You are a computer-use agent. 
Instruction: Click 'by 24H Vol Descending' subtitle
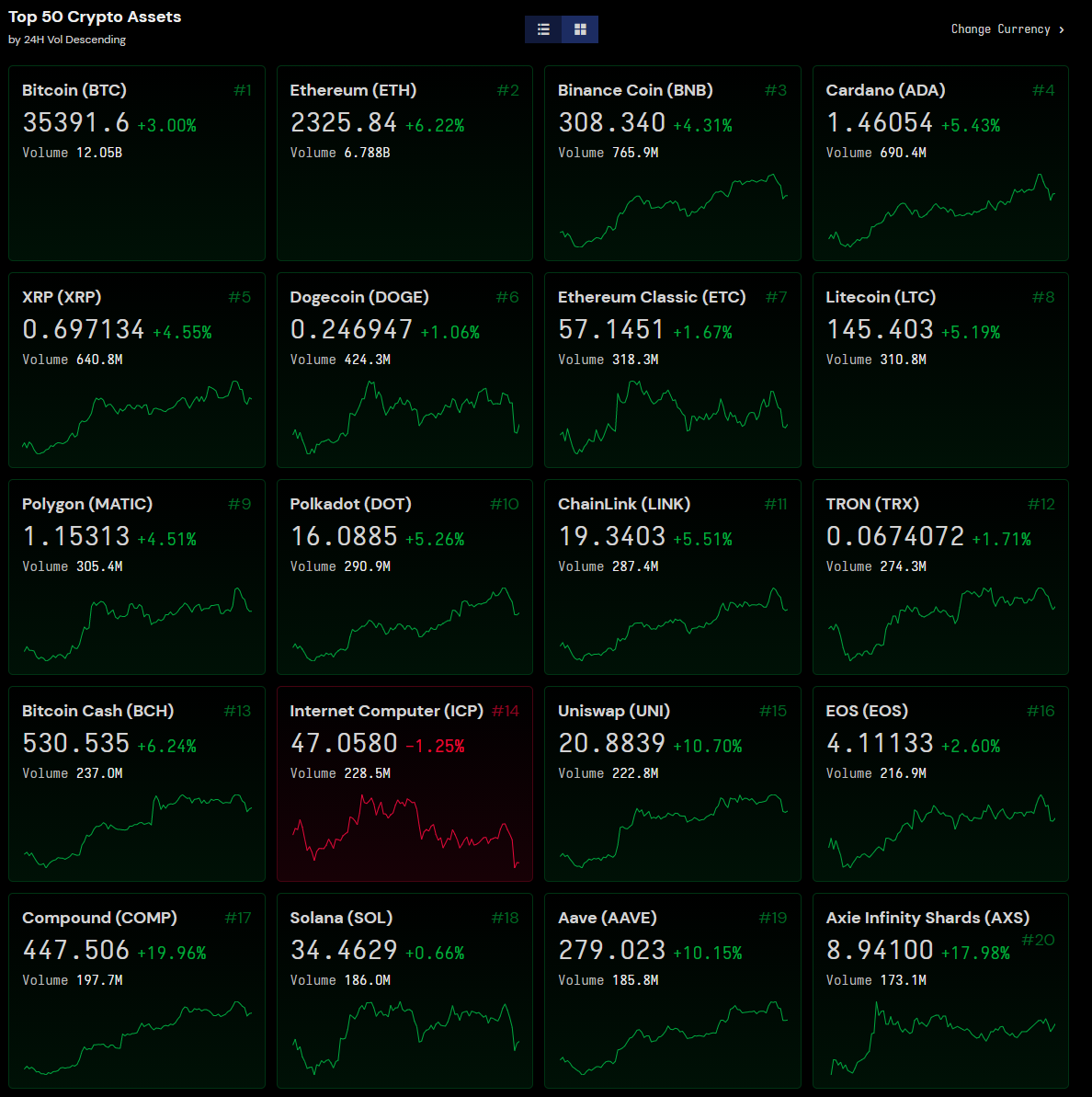(x=67, y=40)
